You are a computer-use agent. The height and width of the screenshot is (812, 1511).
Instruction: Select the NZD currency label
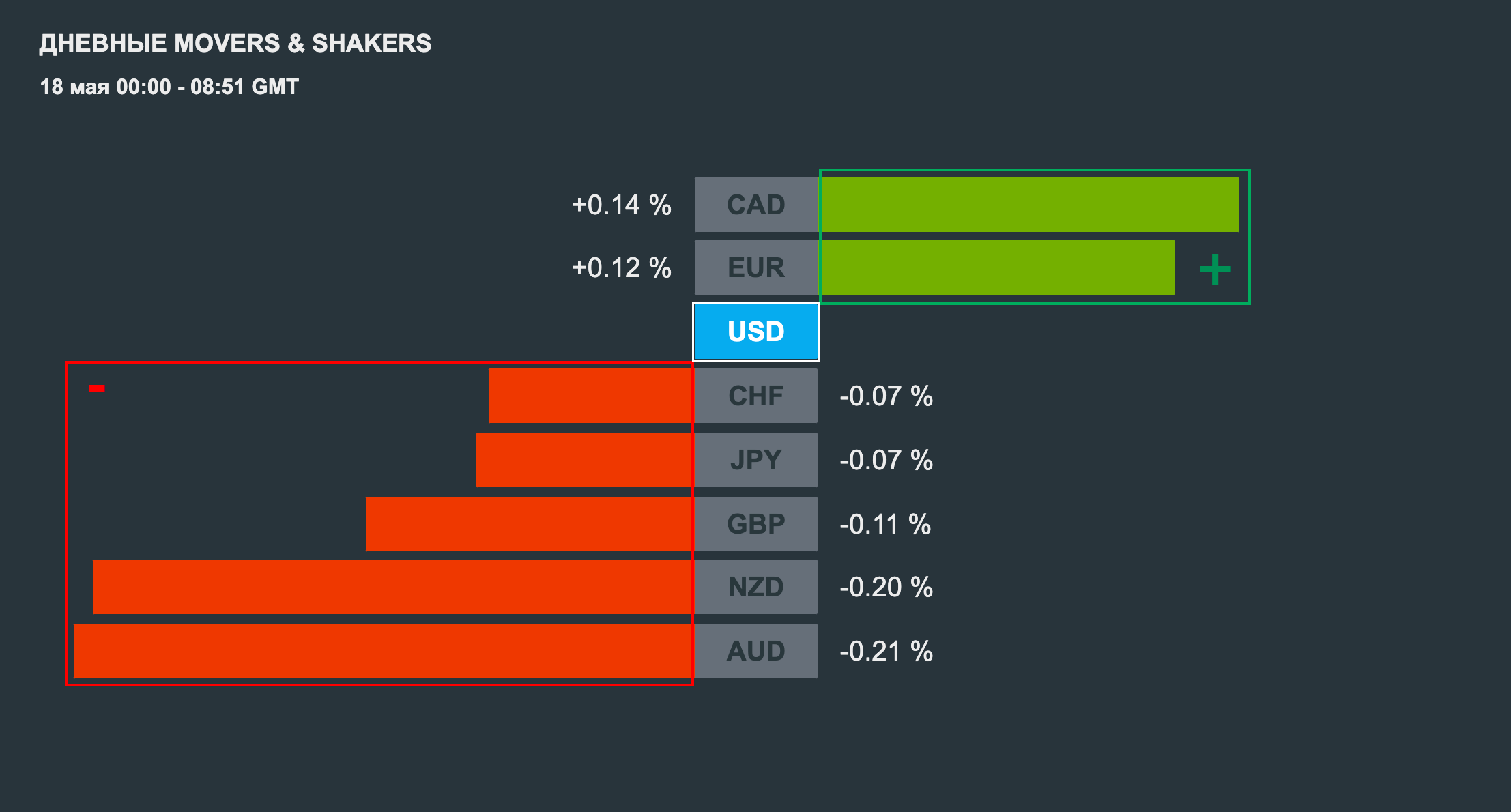tap(755, 587)
